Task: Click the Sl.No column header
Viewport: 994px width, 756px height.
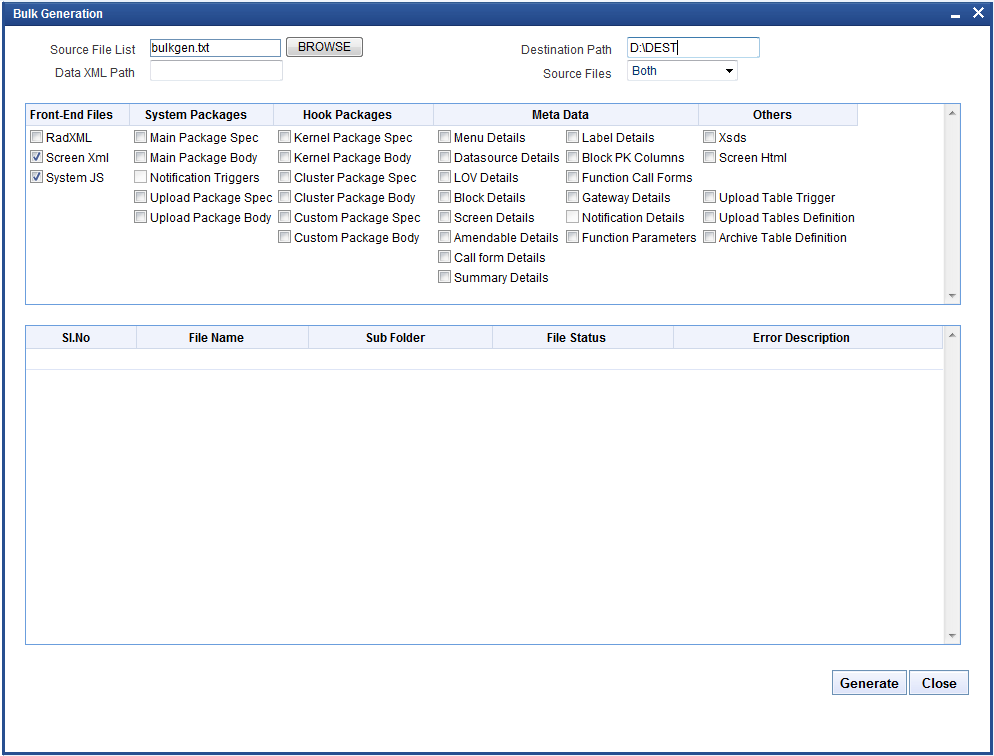Action: pyautogui.click(x=81, y=338)
